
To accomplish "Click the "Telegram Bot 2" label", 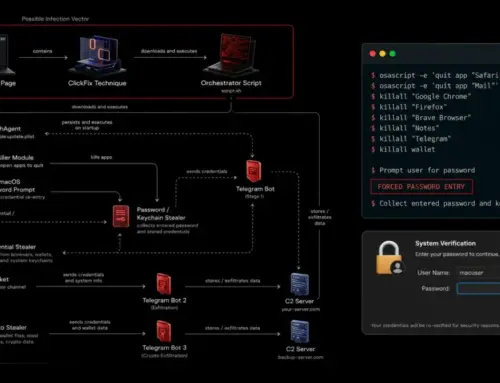I will tap(164, 300).
